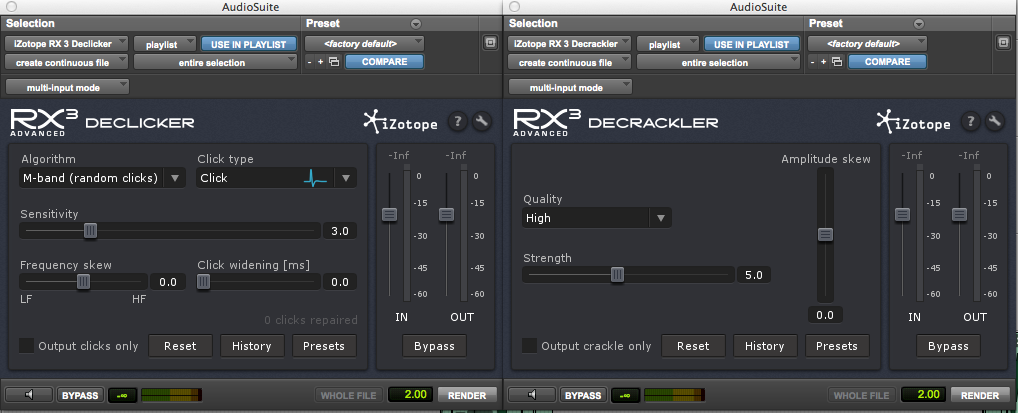1018x413 pixels.
Task: Toggle footer BYPASS in Decrackler window
Action: 584,395
